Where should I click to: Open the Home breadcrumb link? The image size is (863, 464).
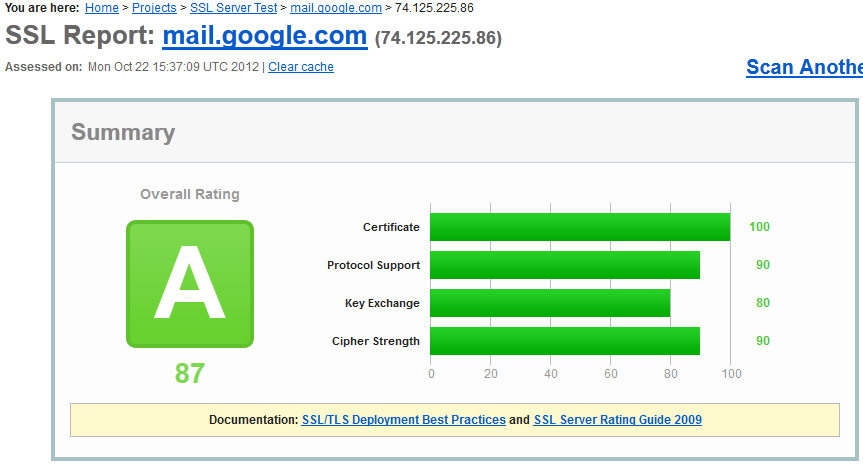tap(101, 8)
